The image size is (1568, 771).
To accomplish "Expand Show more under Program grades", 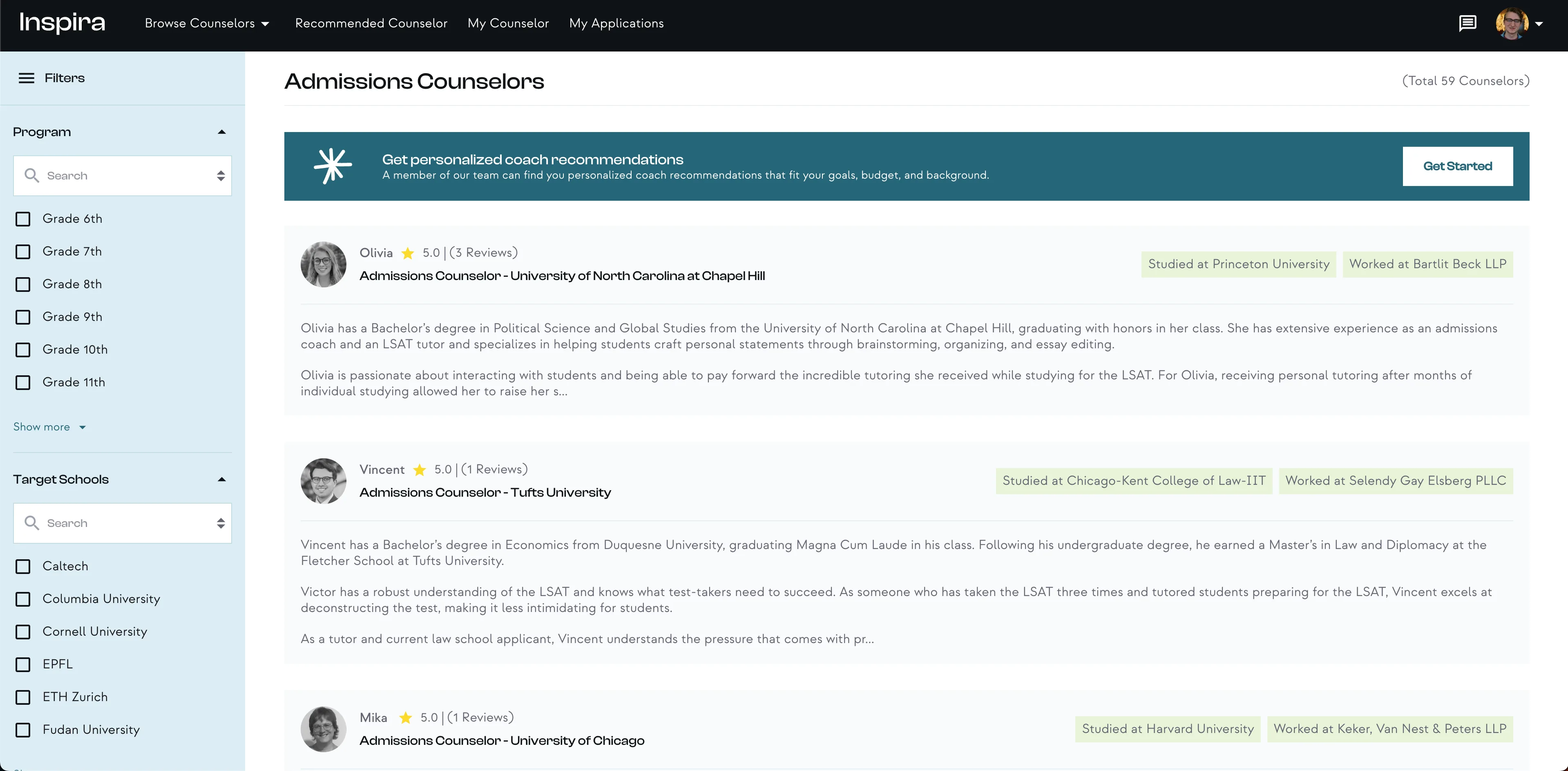I will click(49, 427).
